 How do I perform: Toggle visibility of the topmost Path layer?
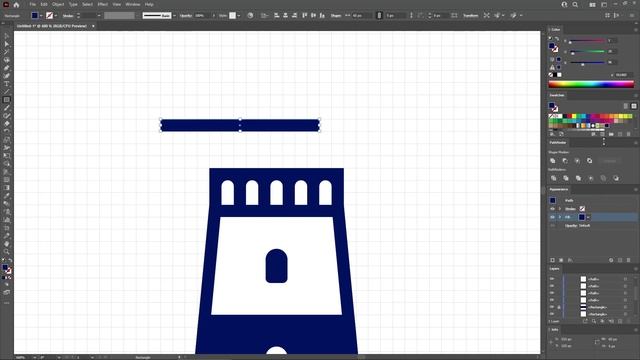click(552, 279)
